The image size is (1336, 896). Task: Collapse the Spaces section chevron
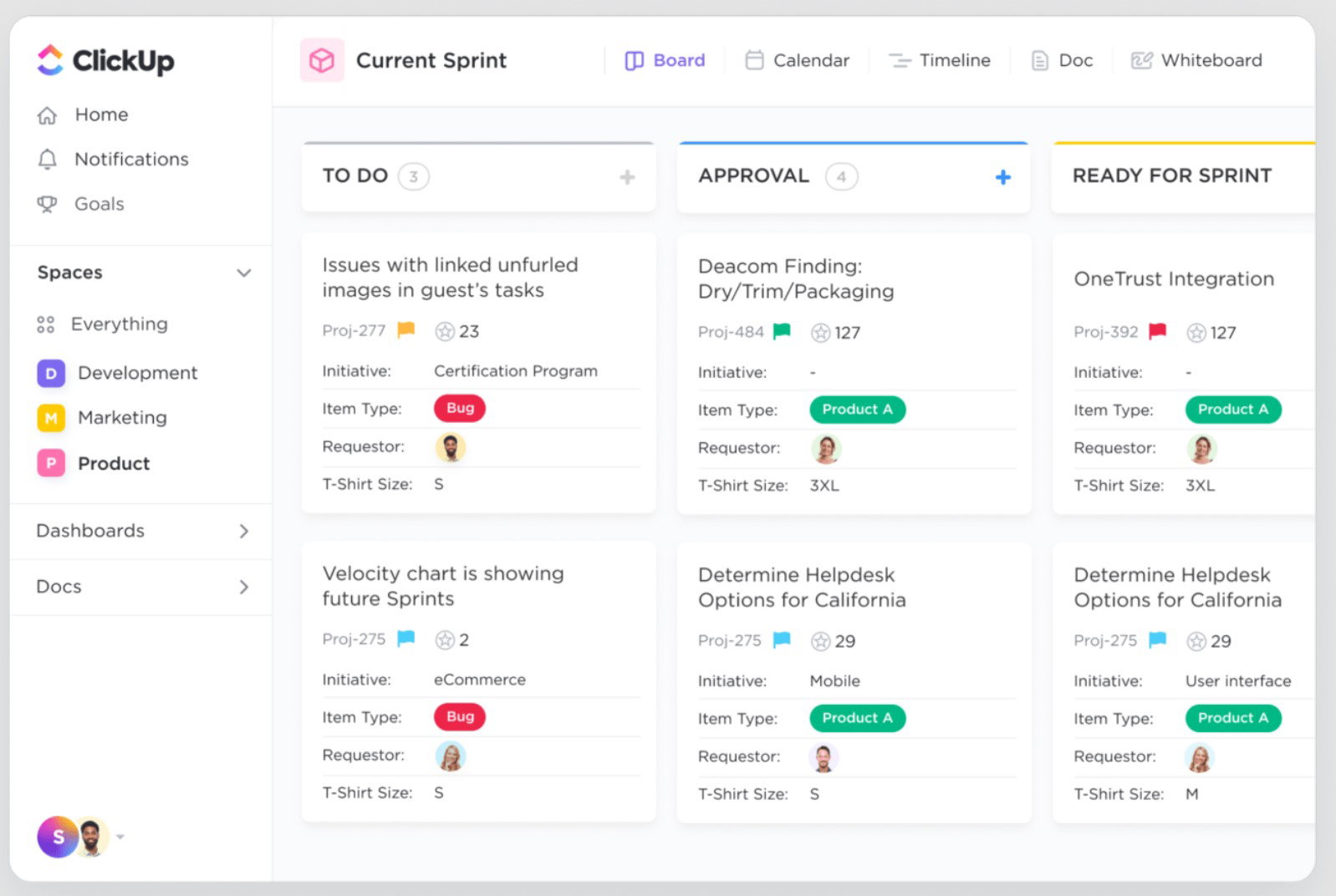[244, 273]
